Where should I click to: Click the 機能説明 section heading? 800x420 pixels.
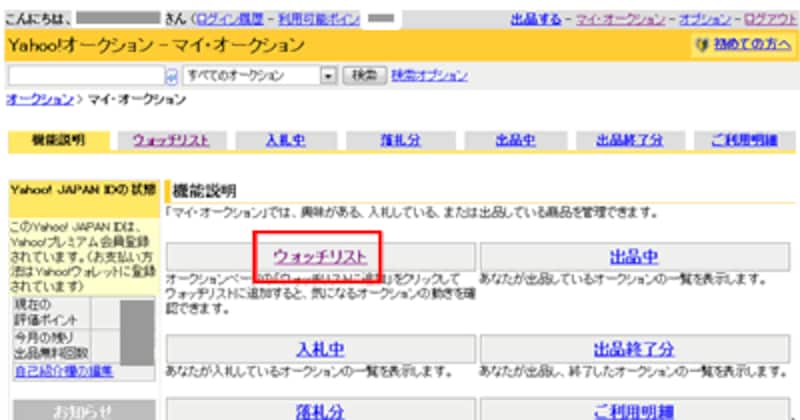point(205,191)
